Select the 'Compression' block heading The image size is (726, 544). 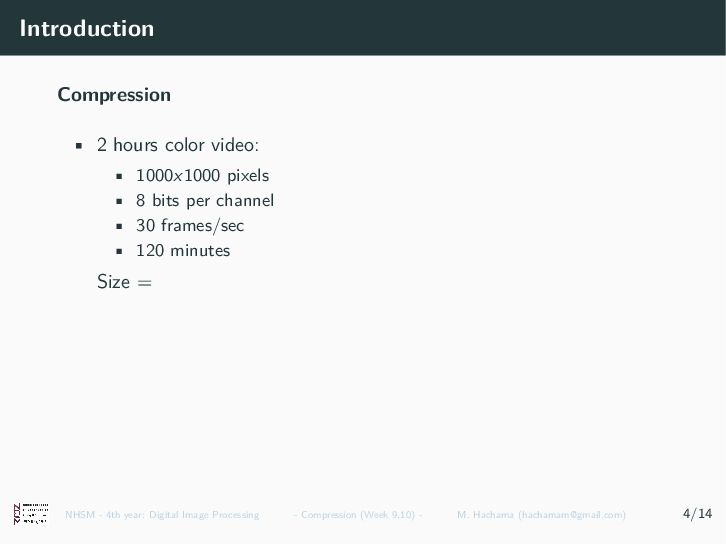pos(114,95)
